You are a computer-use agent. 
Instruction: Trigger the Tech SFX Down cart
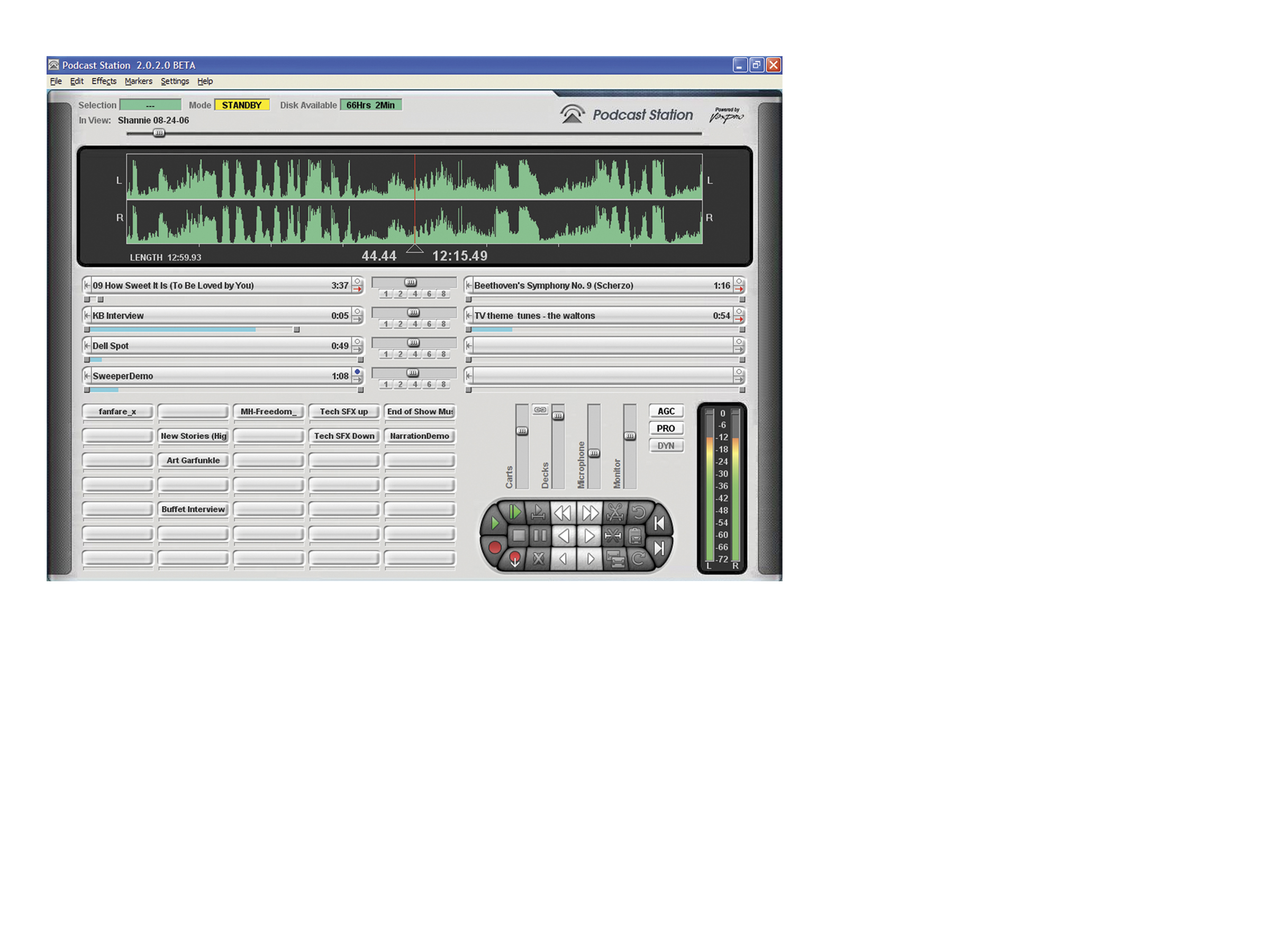coord(344,436)
